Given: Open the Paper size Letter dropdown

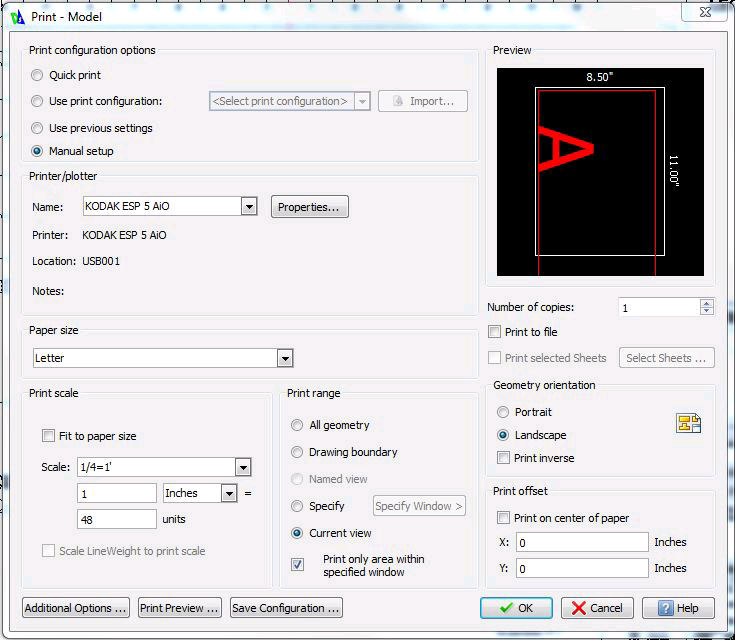Looking at the screenshot, I should (x=285, y=359).
